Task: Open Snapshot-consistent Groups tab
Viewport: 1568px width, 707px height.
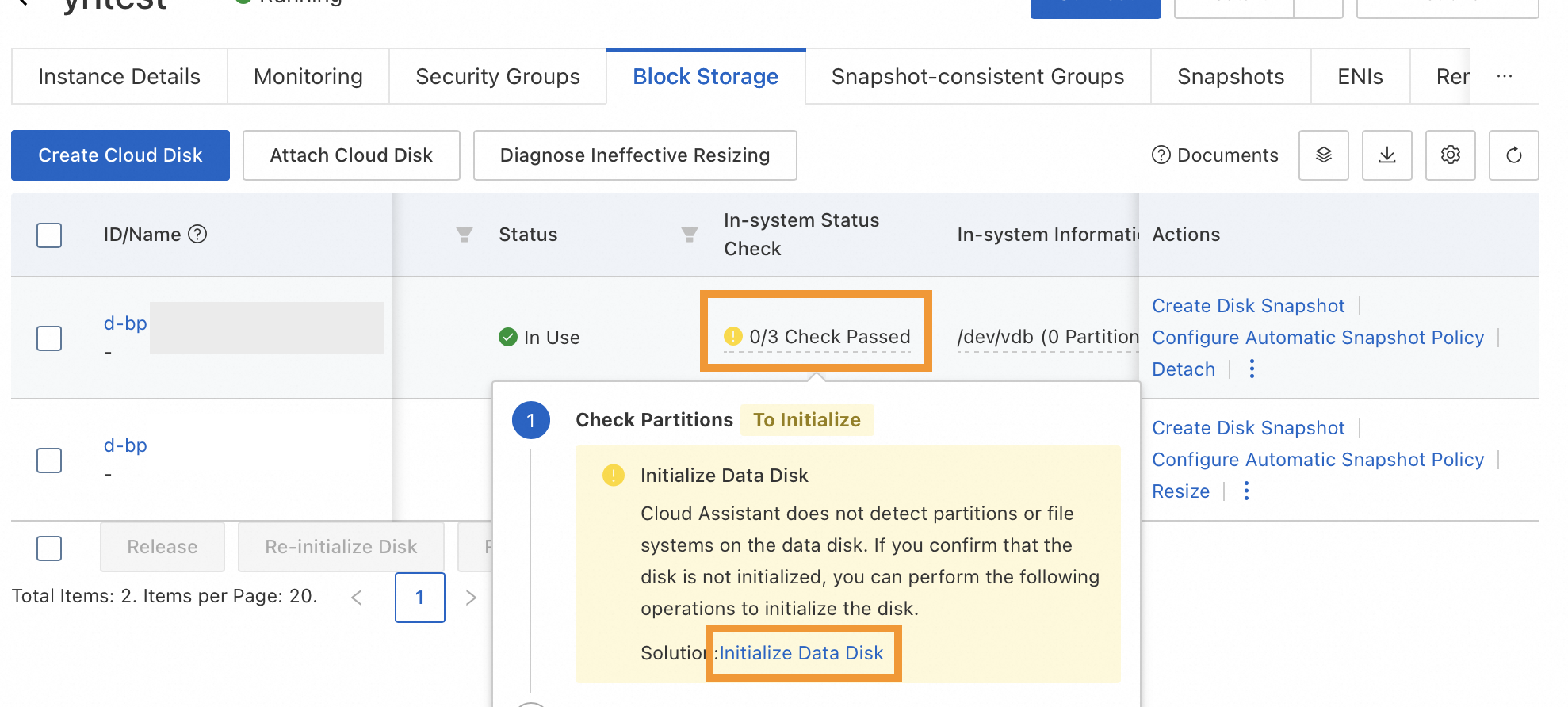Action: coord(977,76)
